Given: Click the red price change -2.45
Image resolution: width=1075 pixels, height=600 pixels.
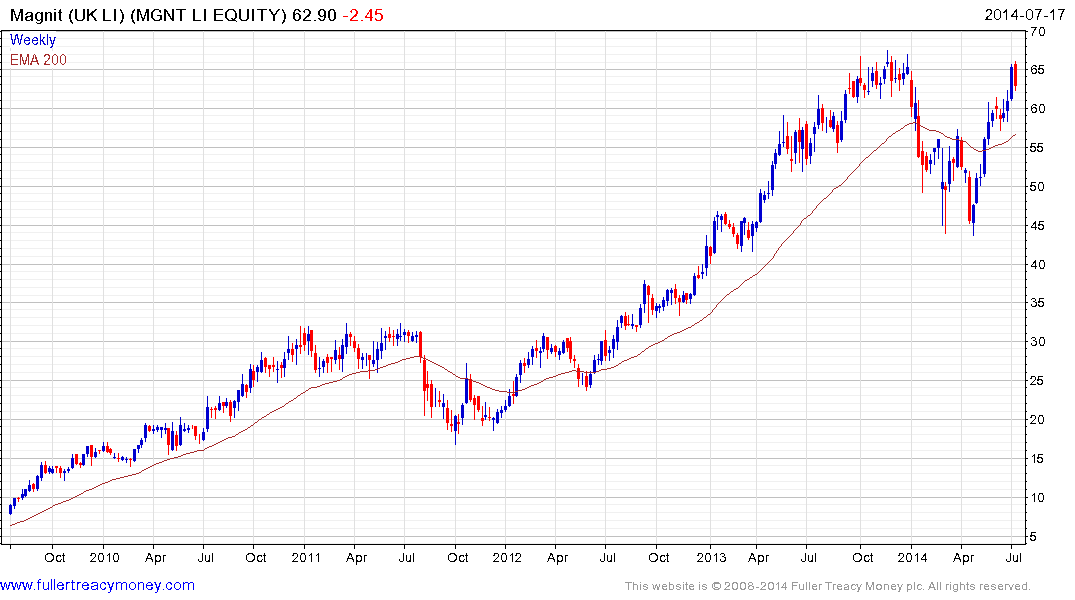Looking at the screenshot, I should pyautogui.click(x=363, y=15).
